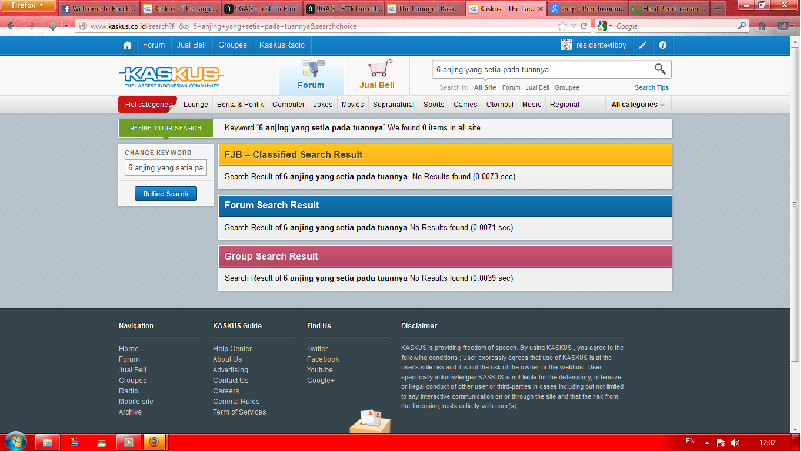Click FJB – Classified Search Result header
The image size is (801, 452).
(x=445, y=155)
